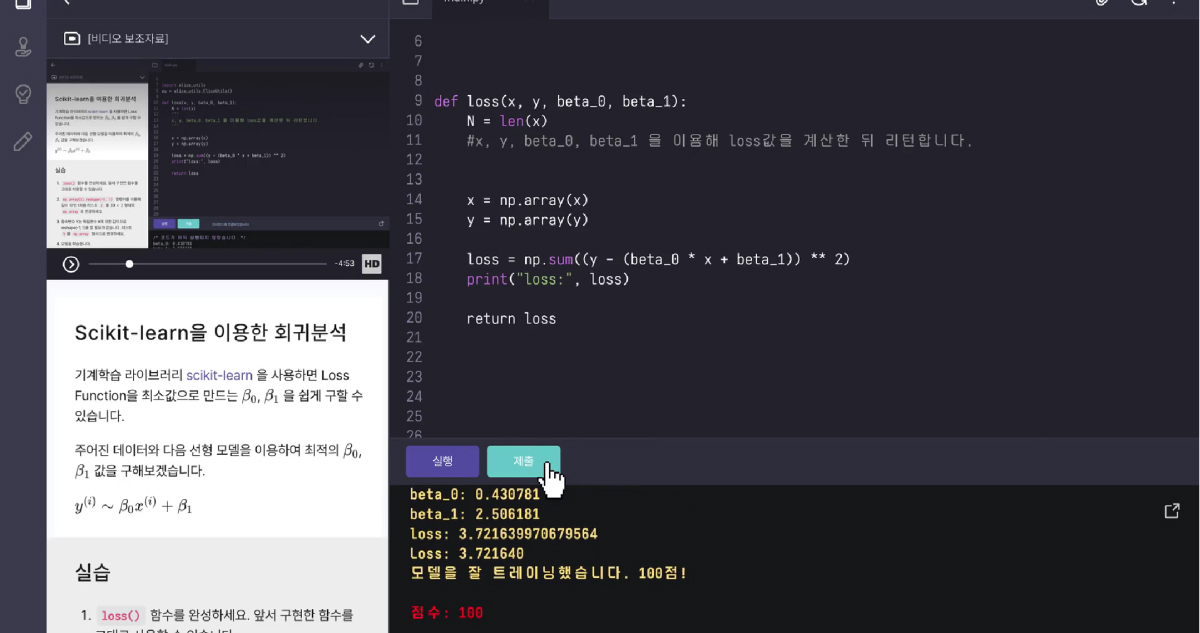Click the 'return loss' code line
1200x633 pixels.
[x=511, y=319]
